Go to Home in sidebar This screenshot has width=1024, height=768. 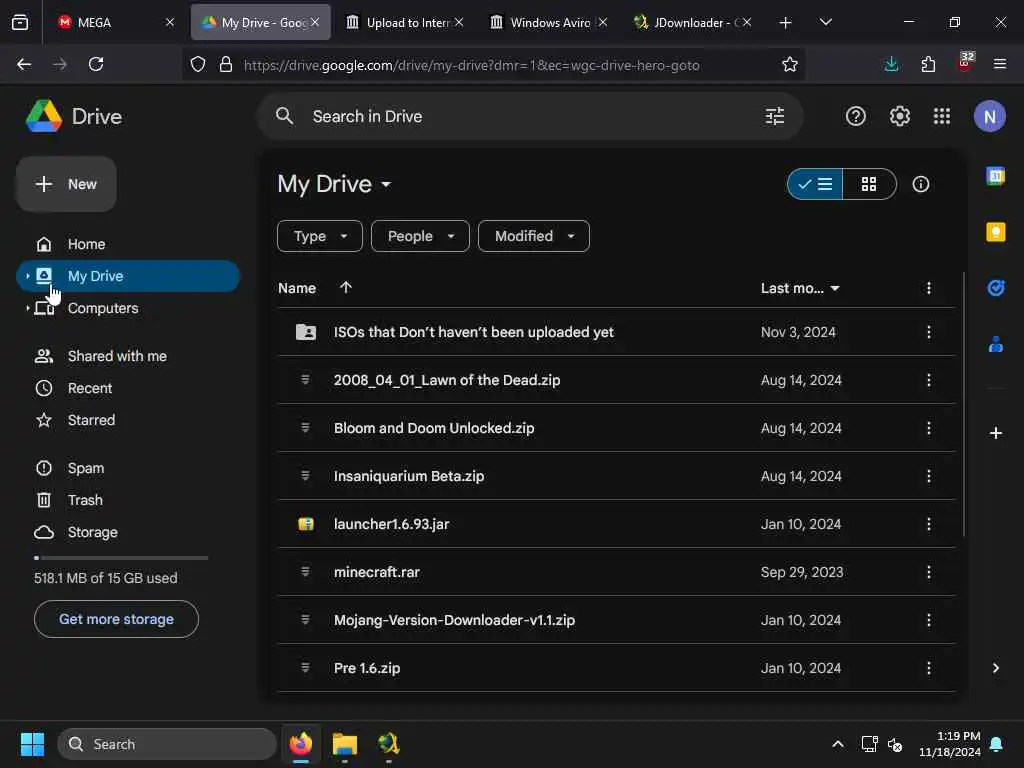click(128, 244)
